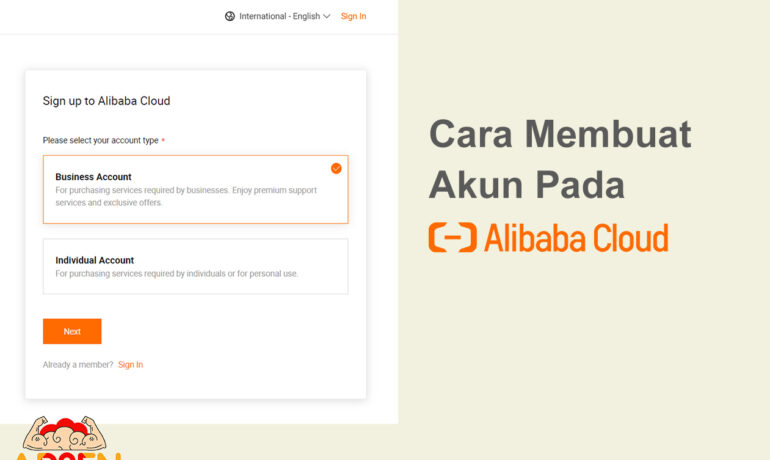Image resolution: width=770 pixels, height=460 pixels.
Task: Click the globe language icon
Action: pyautogui.click(x=230, y=16)
